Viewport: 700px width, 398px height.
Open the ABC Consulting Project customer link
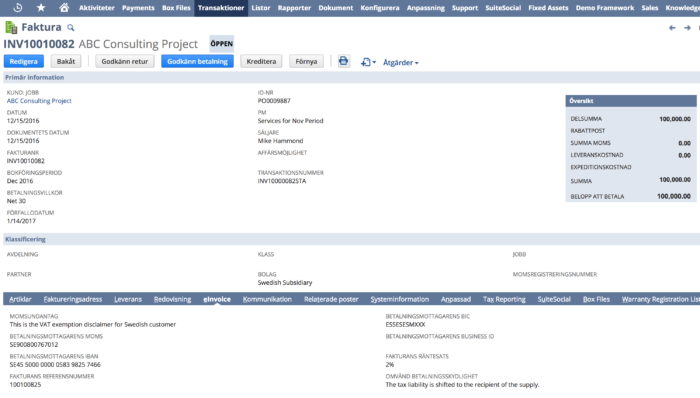pos(39,101)
